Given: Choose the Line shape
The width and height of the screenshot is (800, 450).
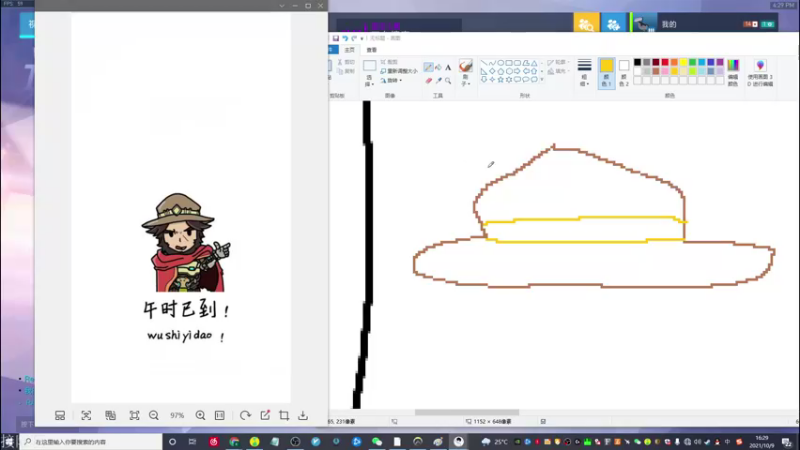Looking at the screenshot, I should 484,63.
